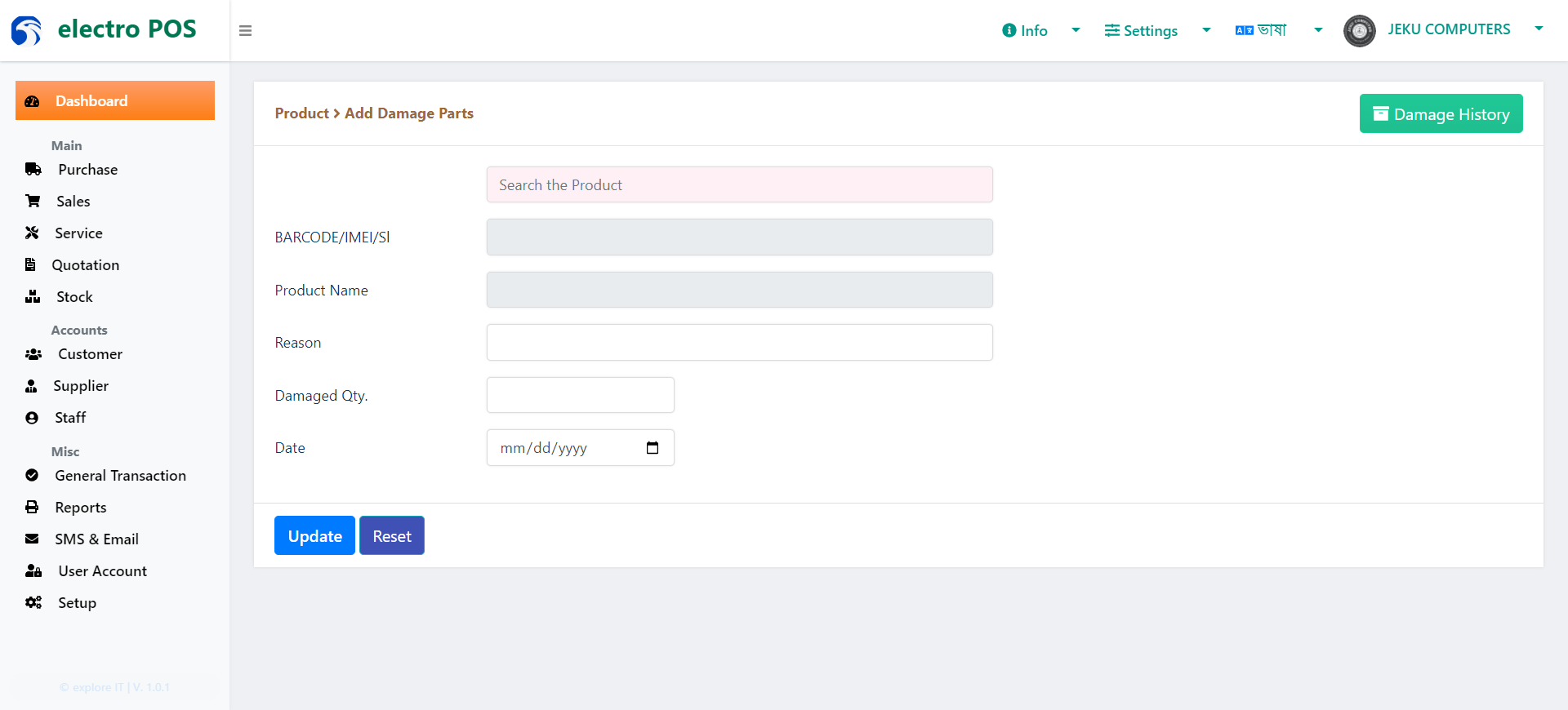Expand the Settings dropdown arrow
This screenshot has height=710, width=1568.
click(x=1206, y=30)
